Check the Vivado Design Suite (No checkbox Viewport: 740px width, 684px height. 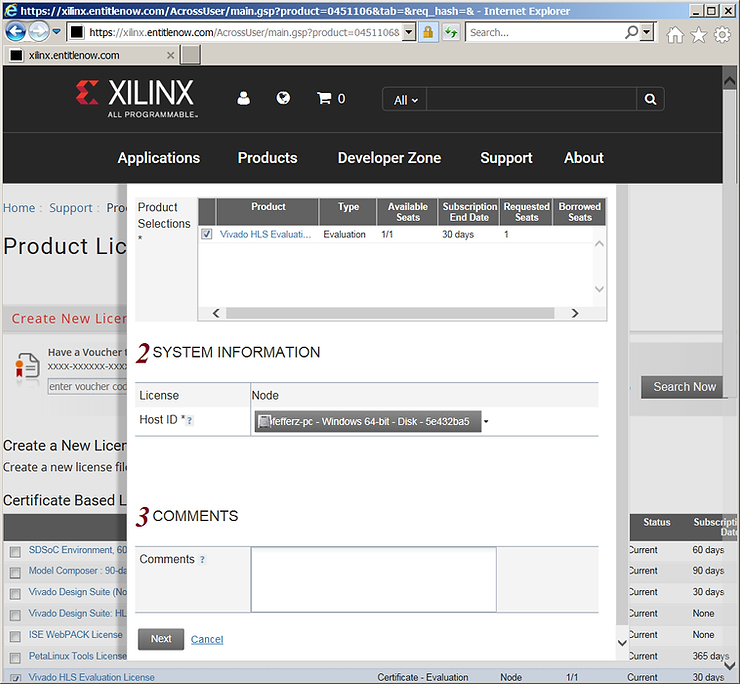click(x=15, y=594)
